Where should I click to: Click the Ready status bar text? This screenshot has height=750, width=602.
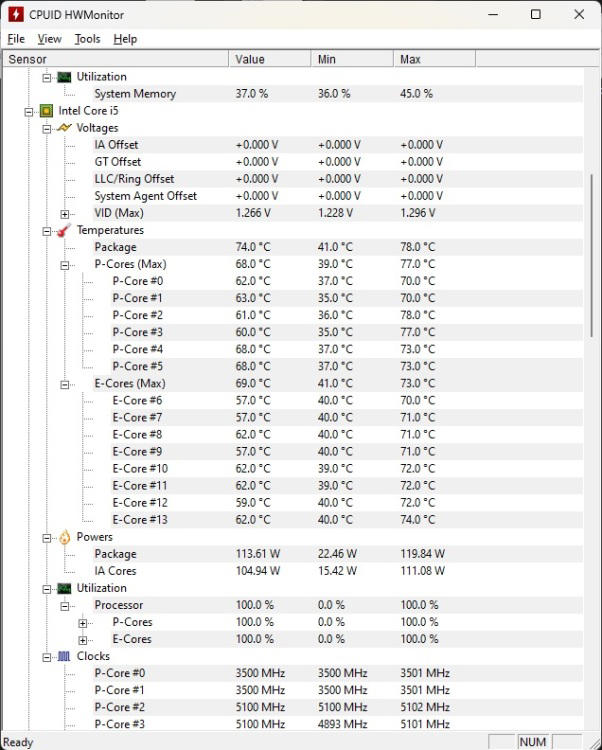point(18,742)
